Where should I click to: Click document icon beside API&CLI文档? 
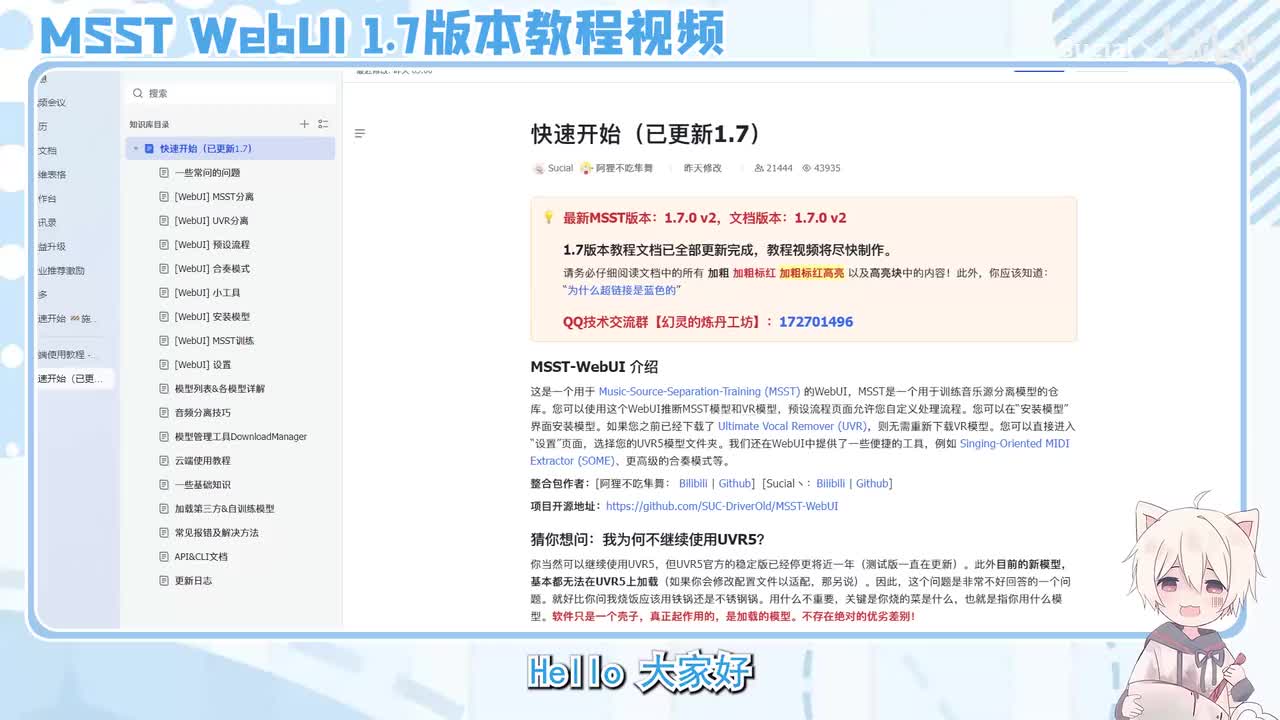click(x=164, y=557)
